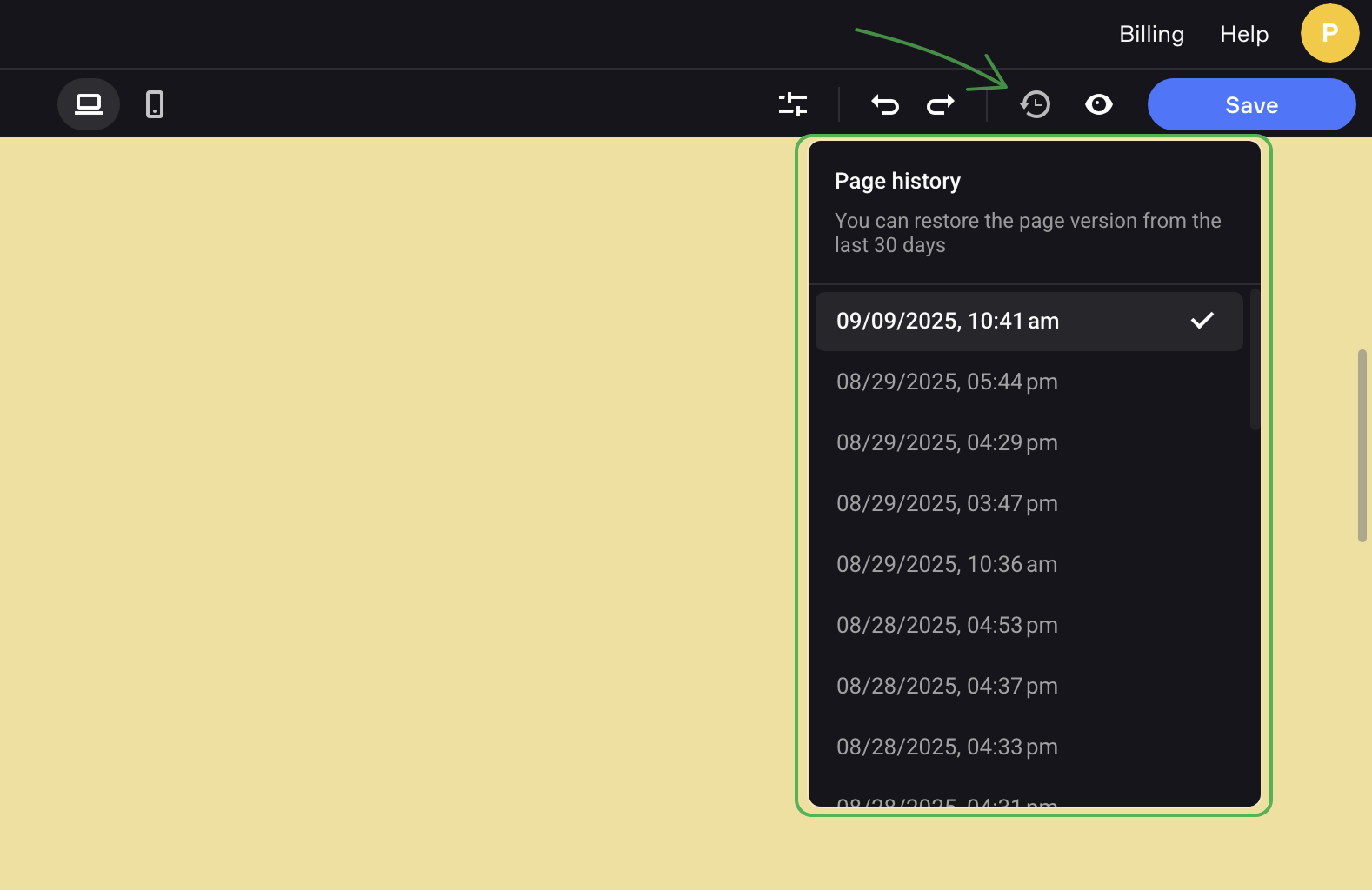Preview the page with eye icon

pos(1099,104)
